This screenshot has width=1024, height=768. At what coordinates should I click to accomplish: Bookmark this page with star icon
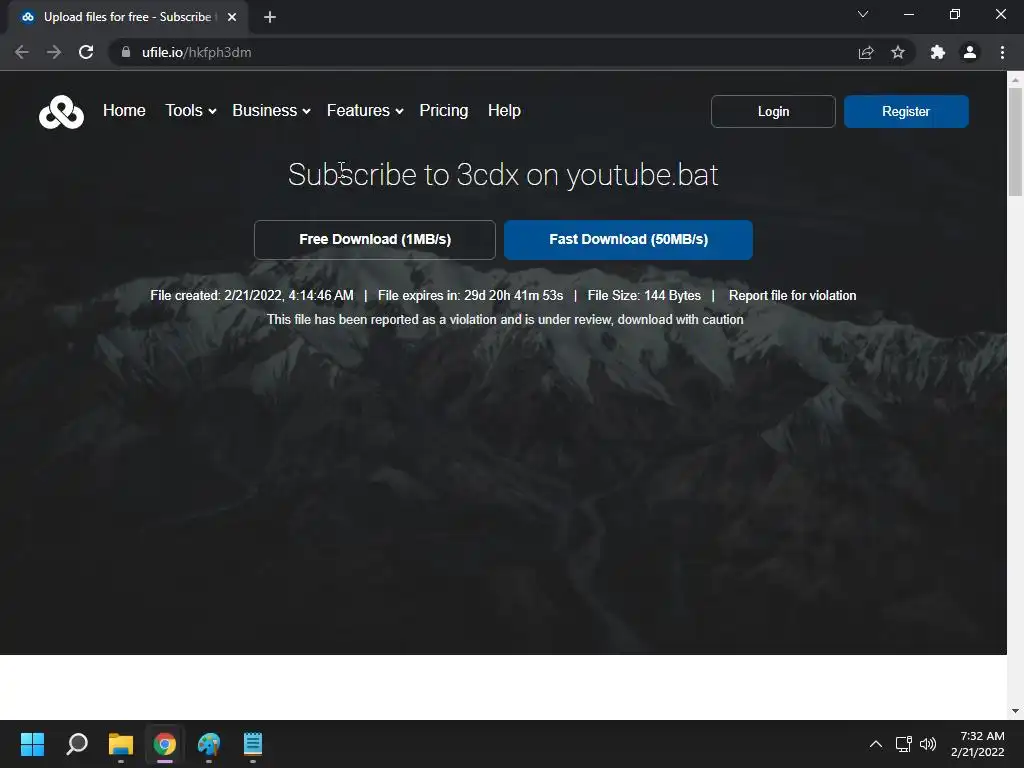[x=898, y=52]
